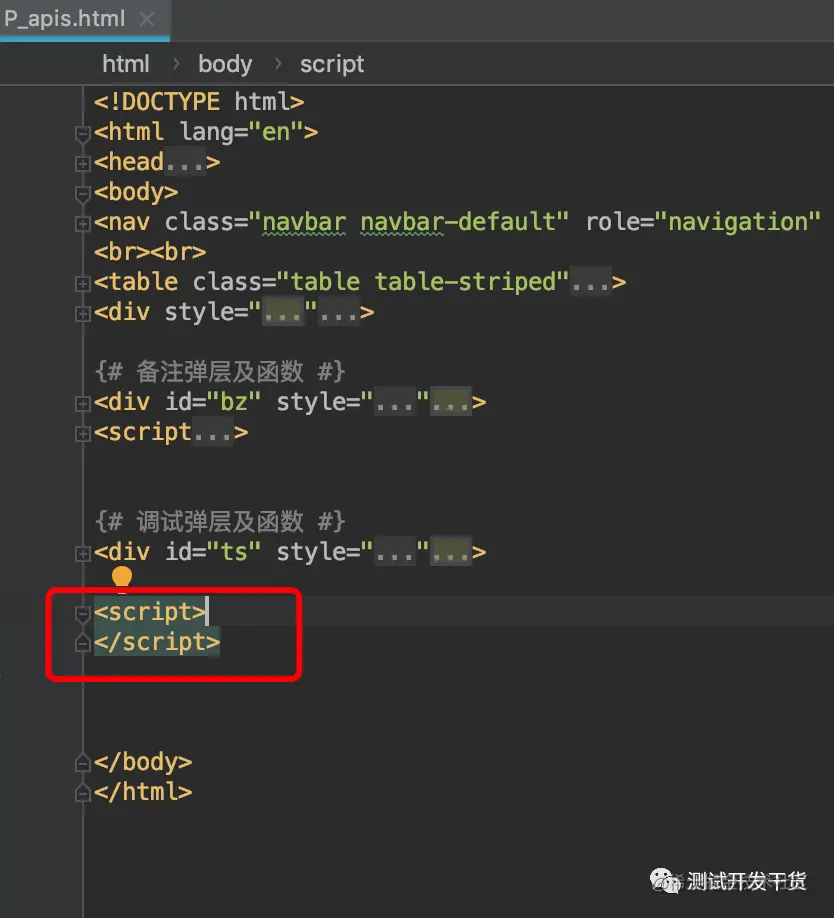Expand the folded nav navbar element

(83, 224)
